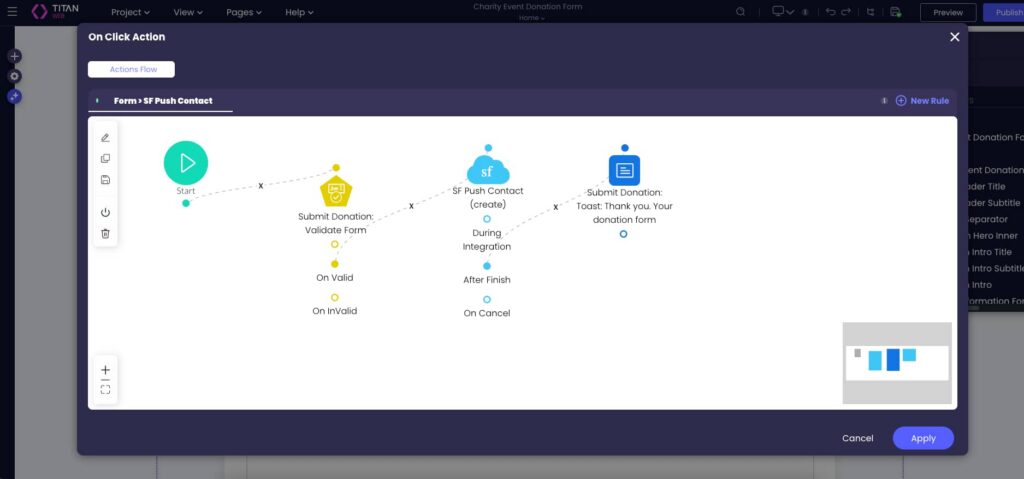Click the On Valid connector dot
The height and width of the screenshot is (479, 1024).
[x=335, y=264]
